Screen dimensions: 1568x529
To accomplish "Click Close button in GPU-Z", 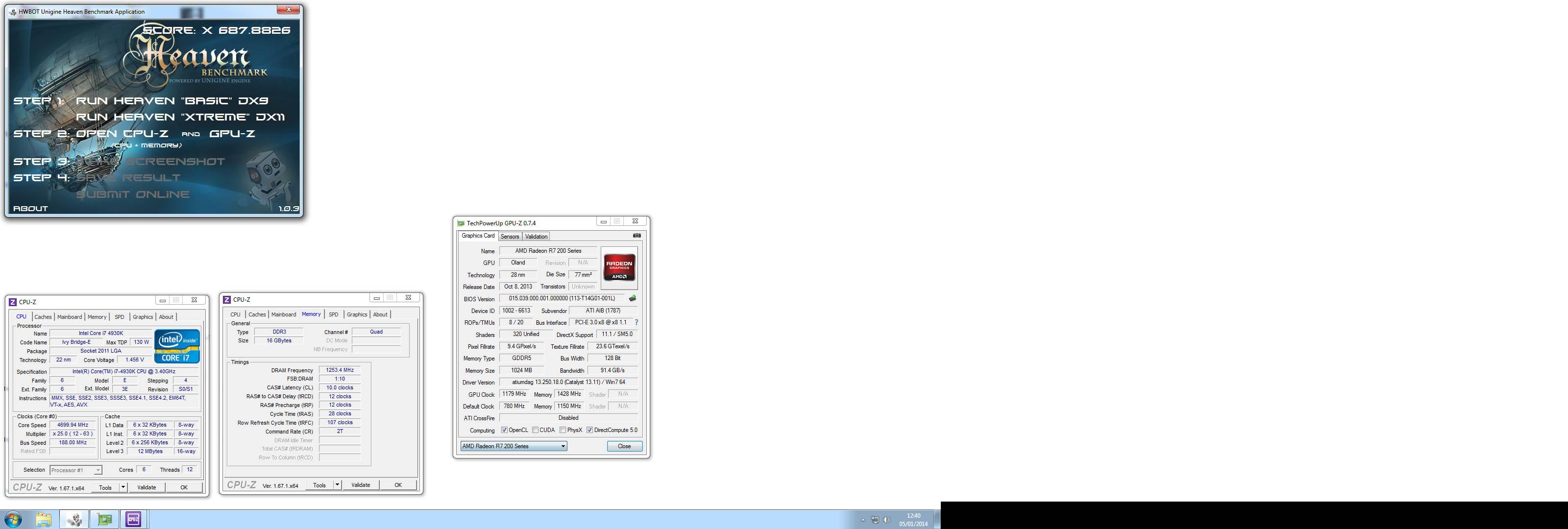I will click(x=625, y=446).
